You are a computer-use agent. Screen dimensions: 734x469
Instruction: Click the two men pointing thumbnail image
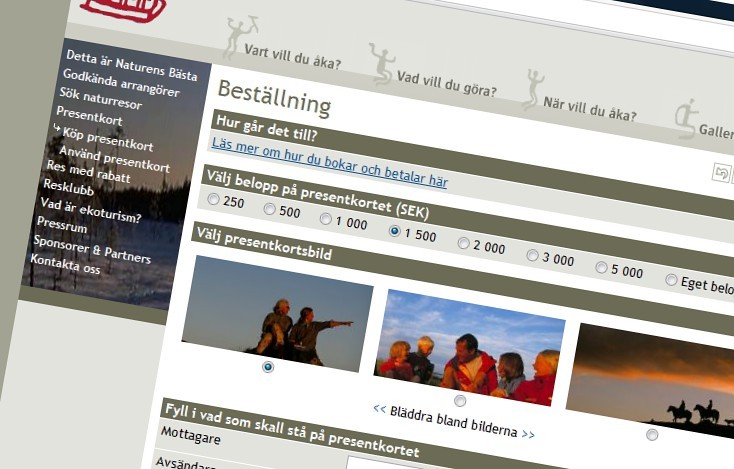coord(277,314)
